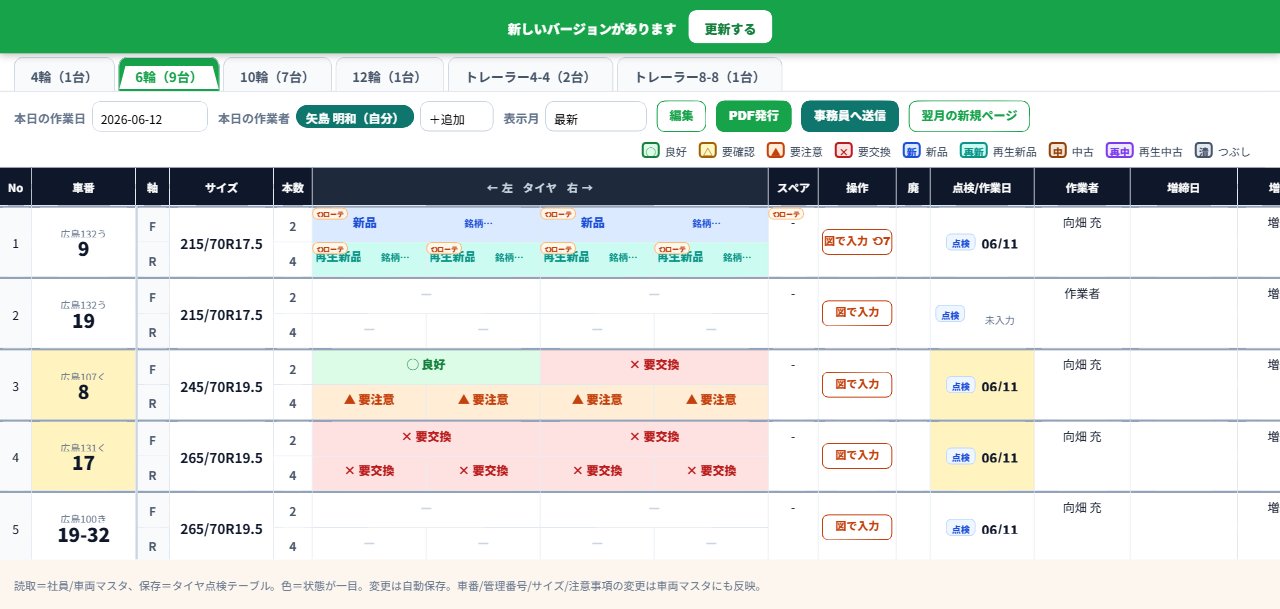
Task: Click the 矢島 明和(自分) worker chip
Action: (355, 117)
